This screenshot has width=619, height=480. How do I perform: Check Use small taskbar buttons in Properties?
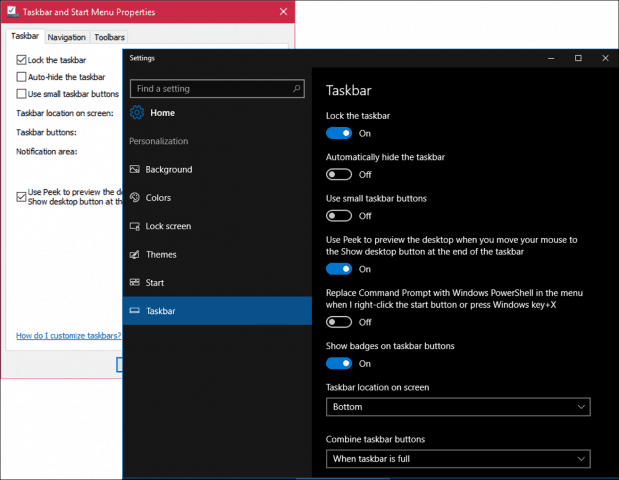[x=21, y=94]
